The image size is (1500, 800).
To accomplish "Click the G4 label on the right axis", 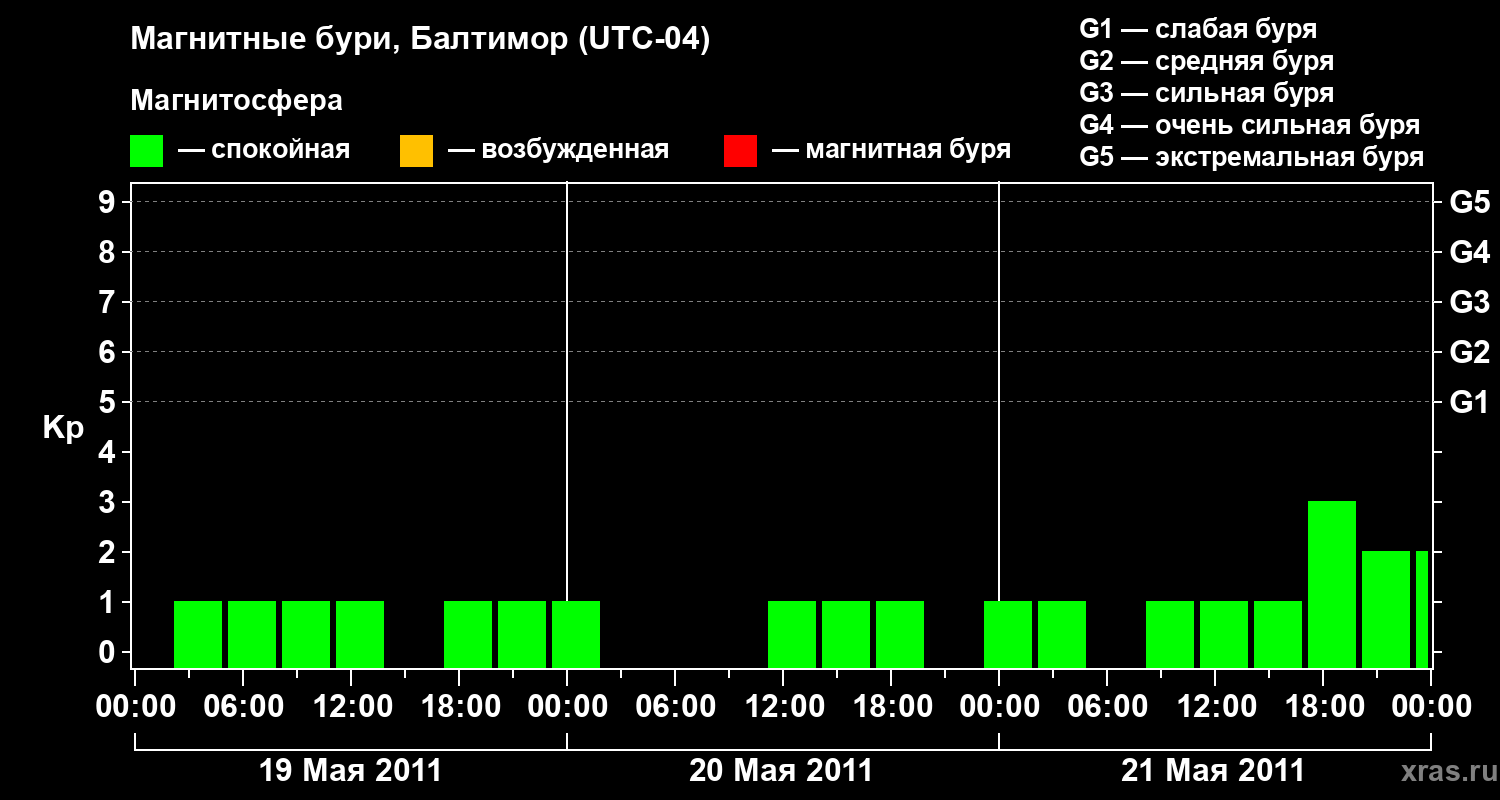I will tap(1469, 253).
